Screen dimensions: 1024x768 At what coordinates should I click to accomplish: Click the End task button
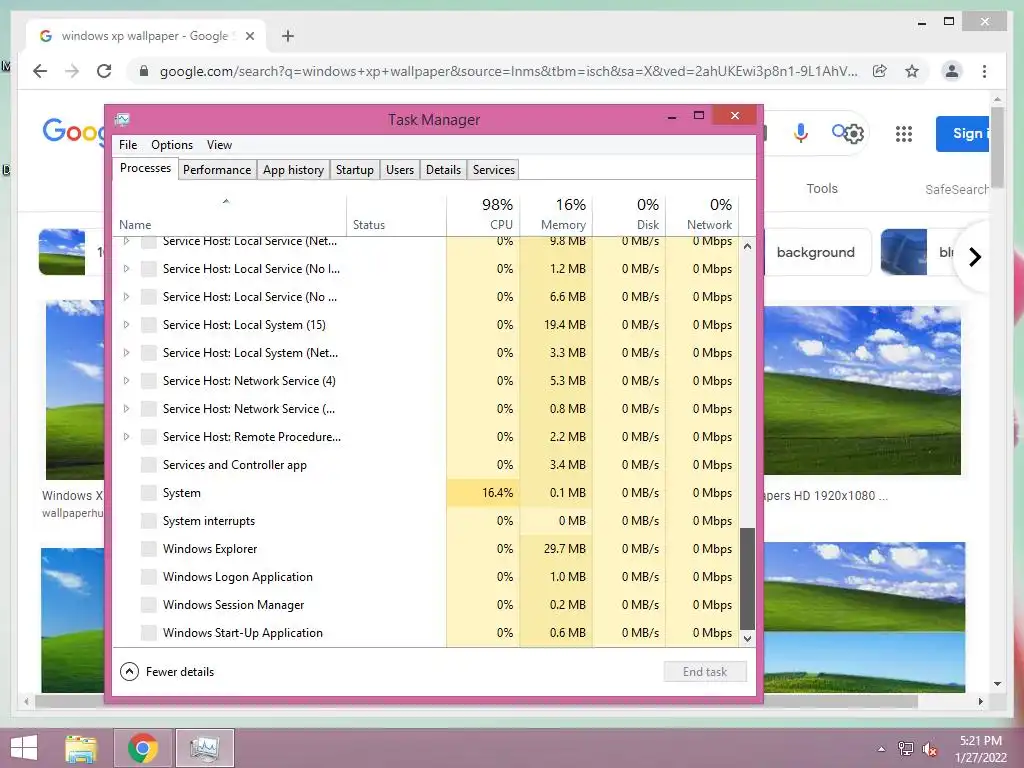coord(705,672)
